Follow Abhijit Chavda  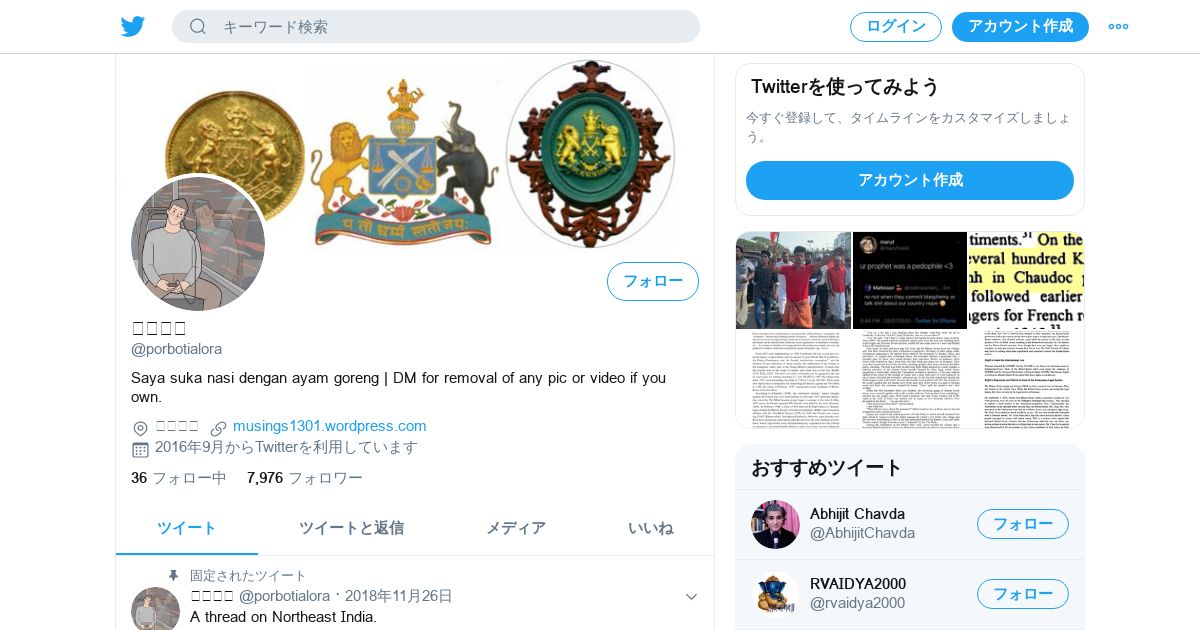tap(1023, 524)
